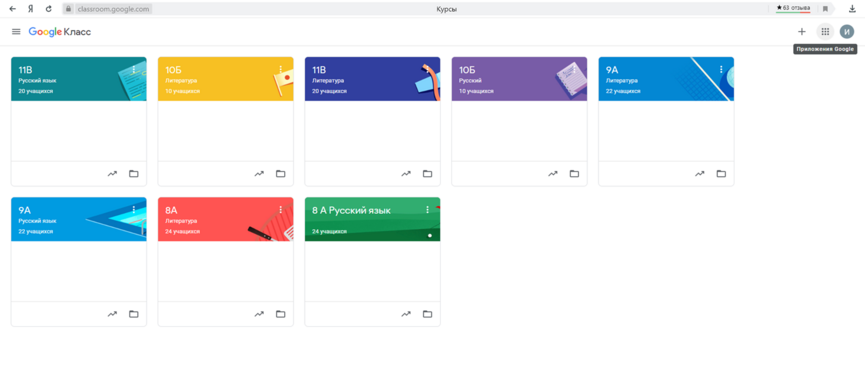
Task: Open Drive folder for 10Б Литература
Action: (280, 173)
